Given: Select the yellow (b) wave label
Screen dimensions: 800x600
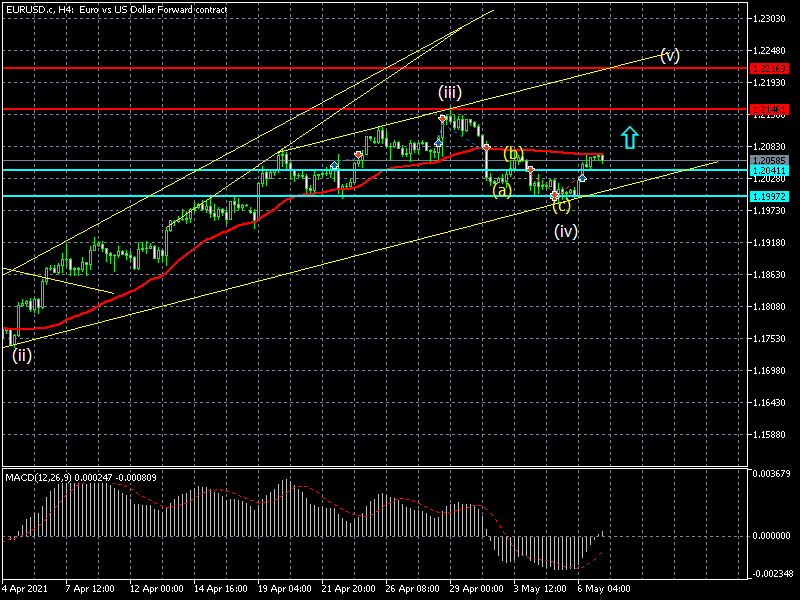Looking at the screenshot, I should tap(513, 153).
